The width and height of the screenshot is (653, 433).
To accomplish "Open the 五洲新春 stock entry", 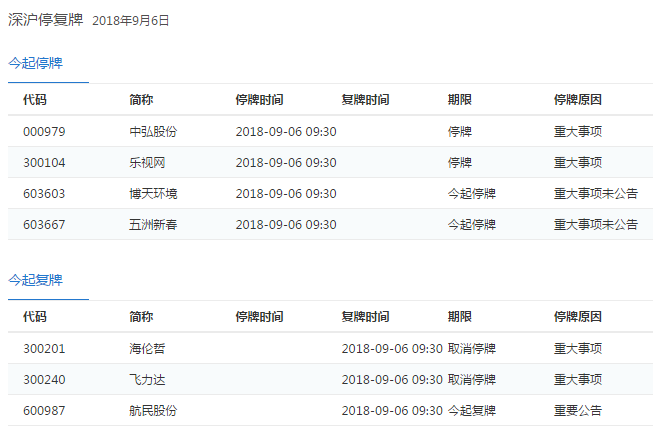I will pyautogui.click(x=153, y=224).
